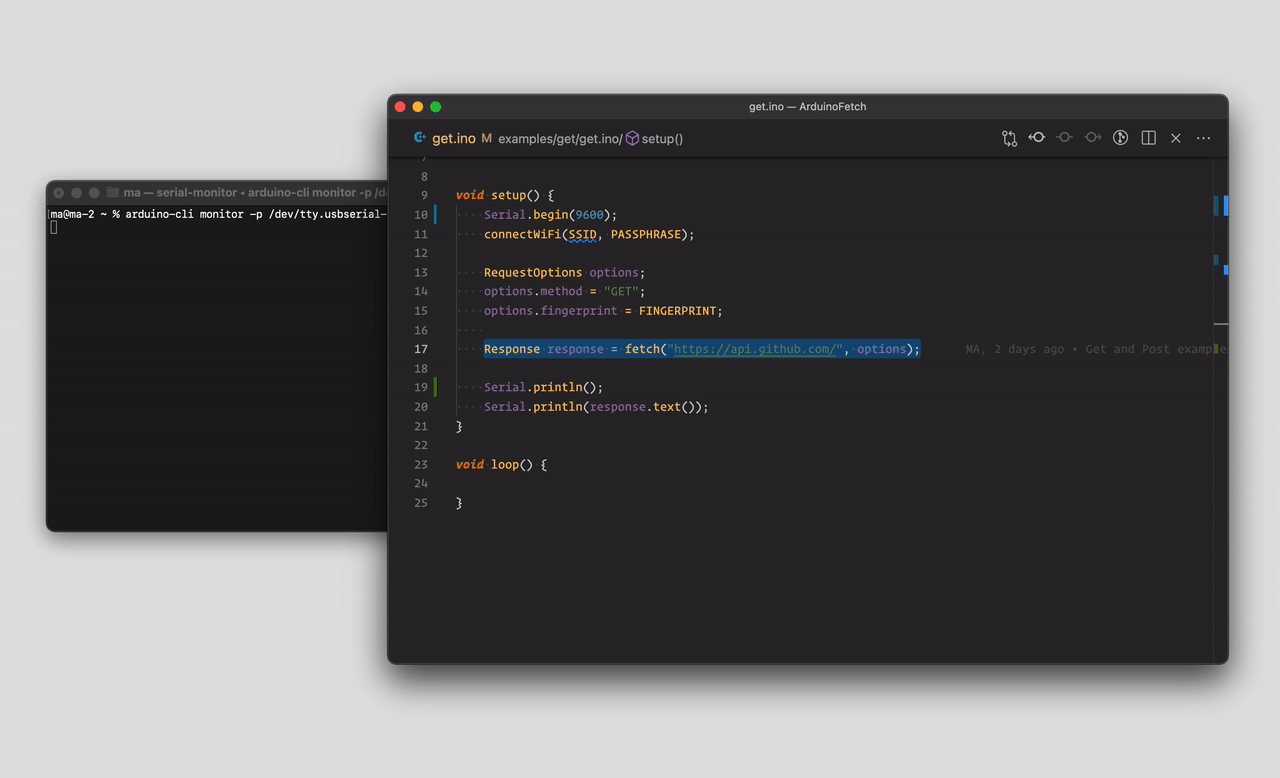Click the next change navigation icon

(x=1092, y=138)
